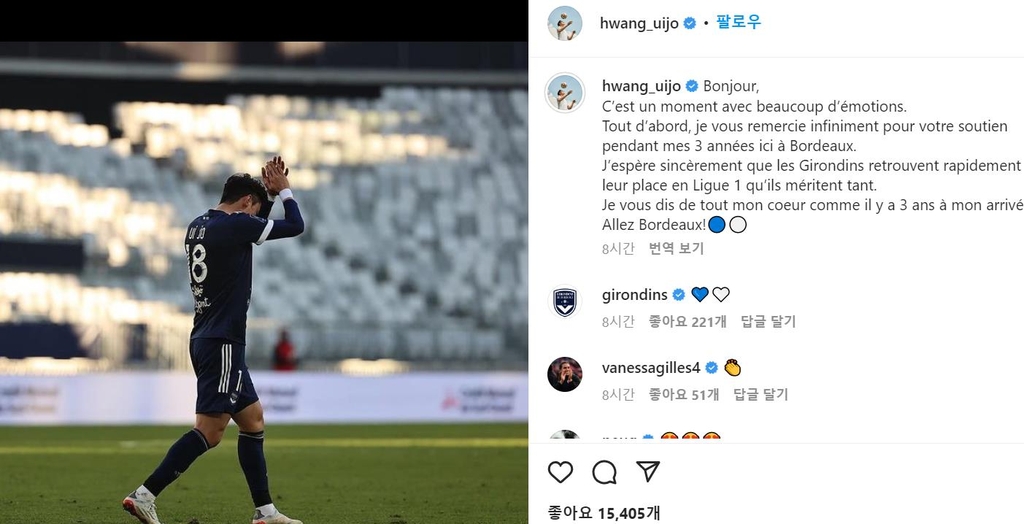This screenshot has width=1024, height=524.
Task: Share the post using the paper plane icon
Action: click(x=648, y=471)
